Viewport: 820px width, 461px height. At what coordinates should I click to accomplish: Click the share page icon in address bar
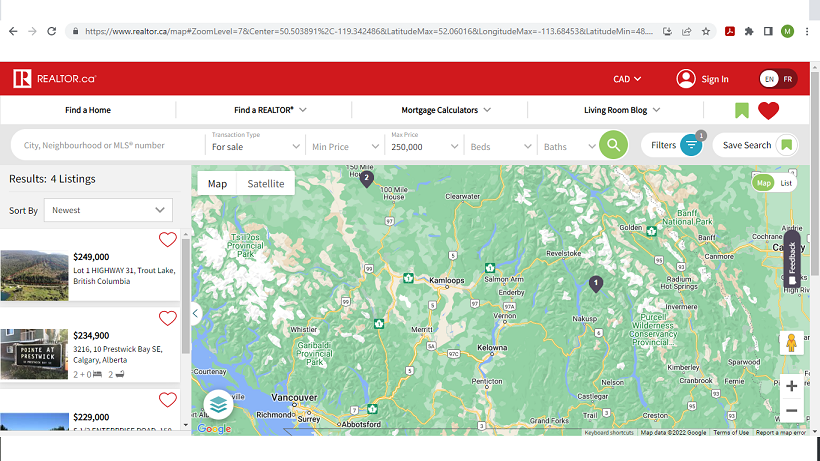[686, 31]
